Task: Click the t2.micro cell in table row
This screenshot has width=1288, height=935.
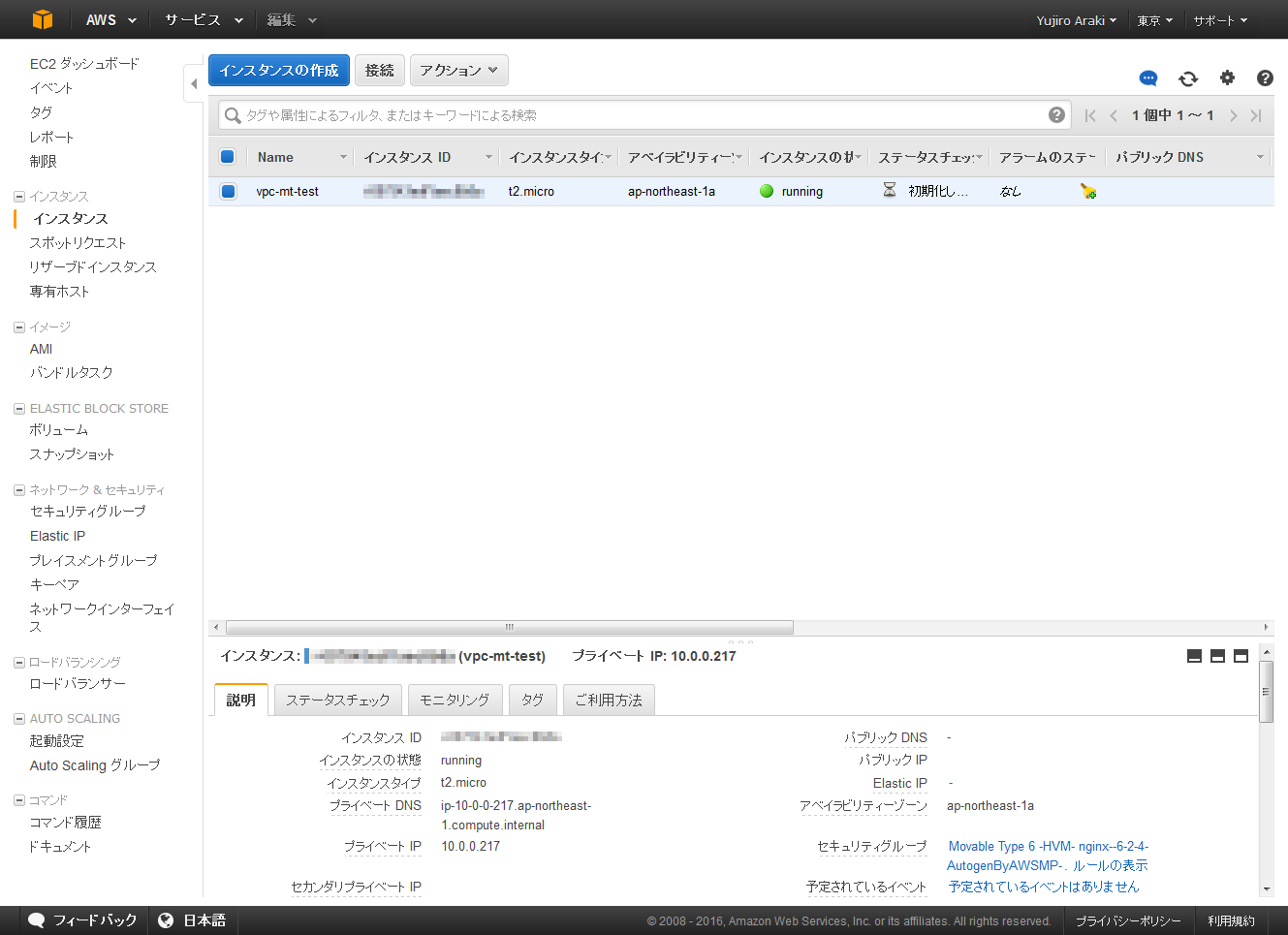Action: click(x=531, y=192)
